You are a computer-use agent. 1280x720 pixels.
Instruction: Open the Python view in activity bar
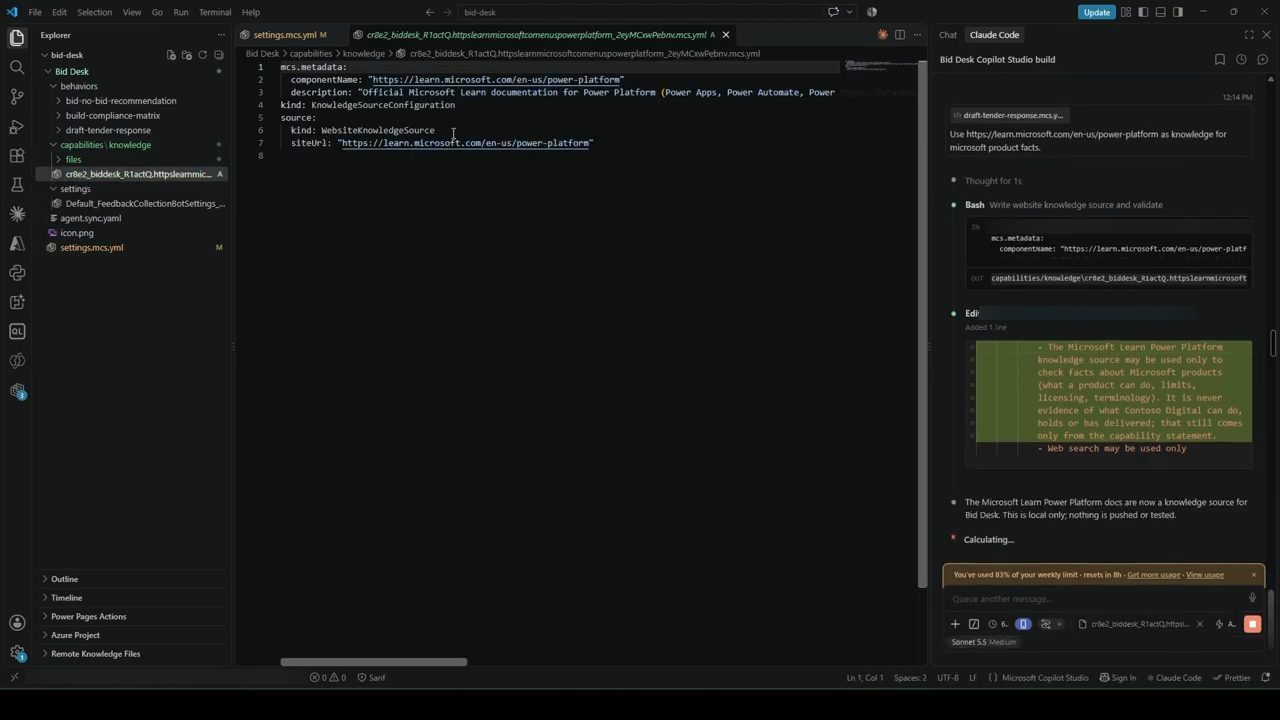pos(17,272)
